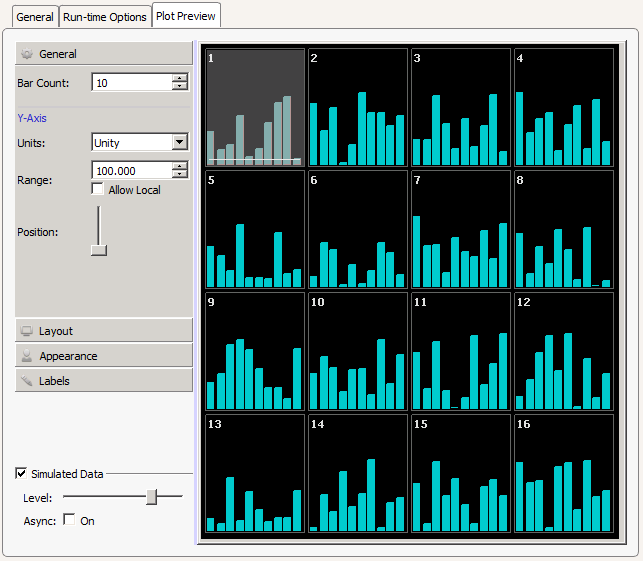Click the person icon beside Appearance
Screen dimensions: 643x561
coord(27,356)
